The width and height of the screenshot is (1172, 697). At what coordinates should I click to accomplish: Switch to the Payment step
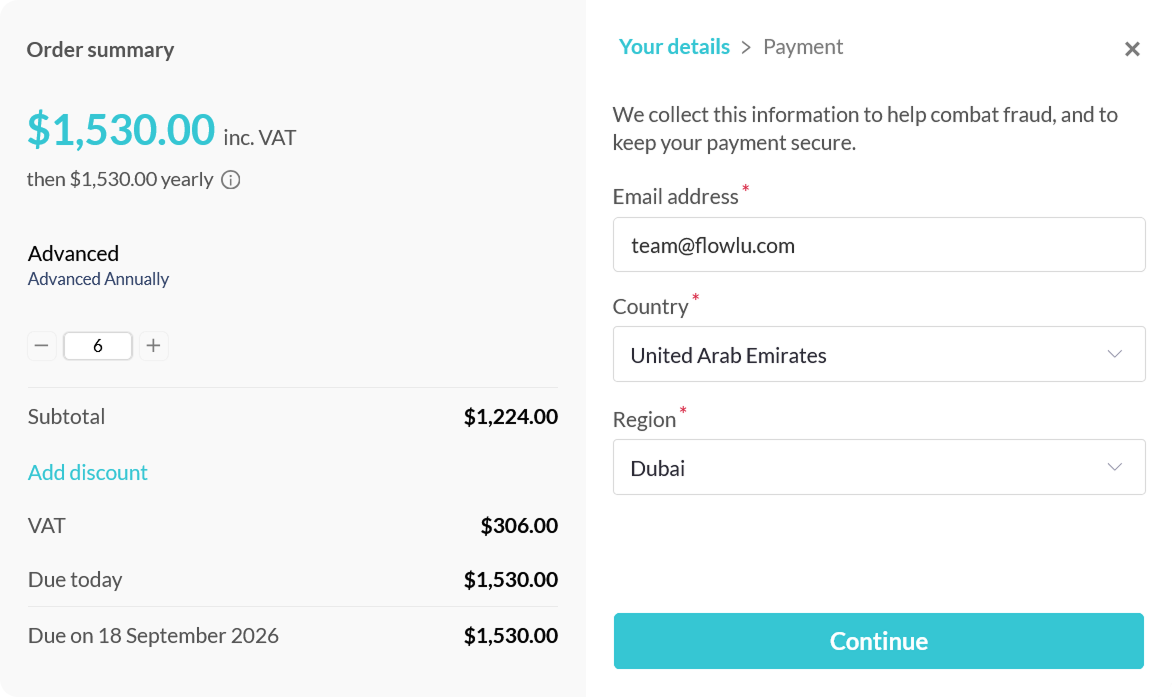coord(803,47)
